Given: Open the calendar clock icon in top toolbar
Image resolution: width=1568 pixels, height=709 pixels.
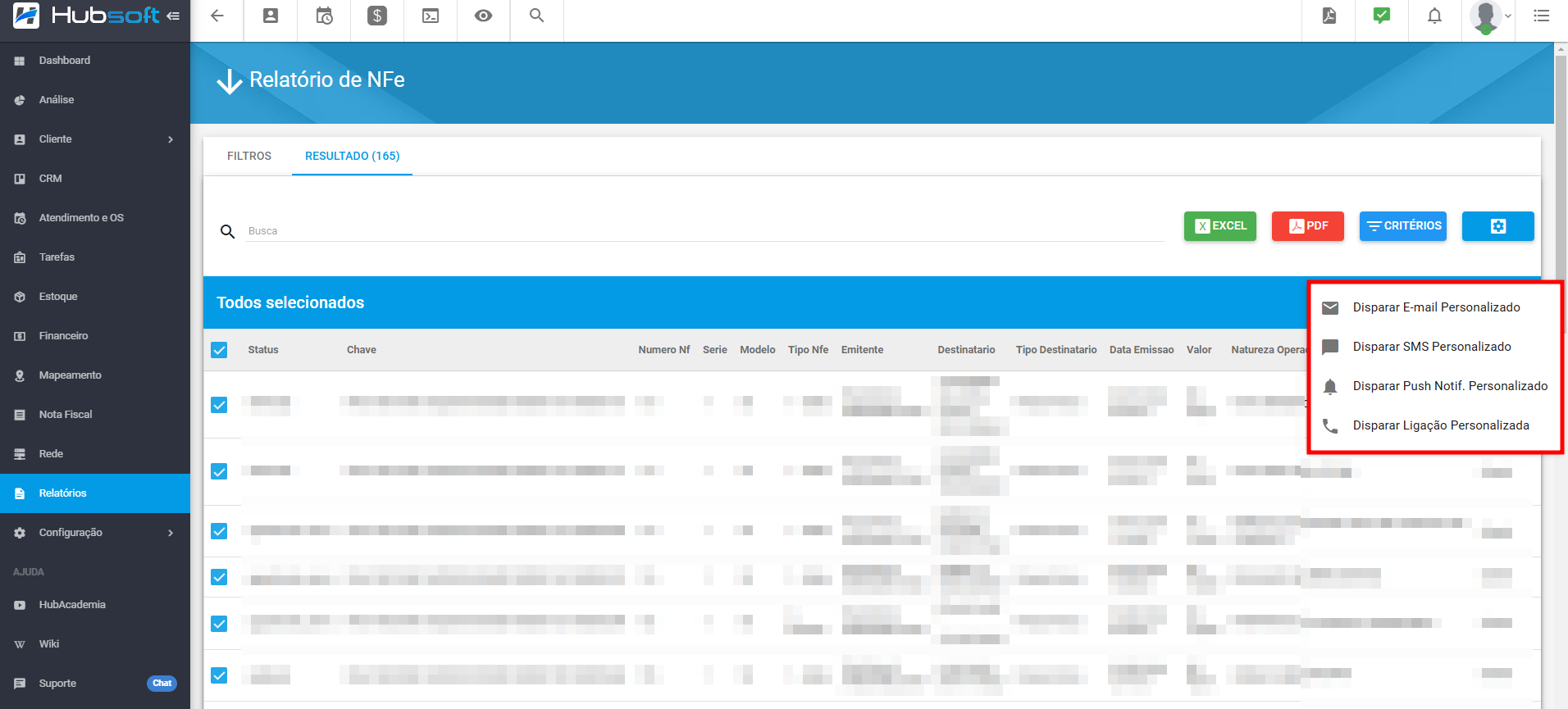Looking at the screenshot, I should 324,16.
